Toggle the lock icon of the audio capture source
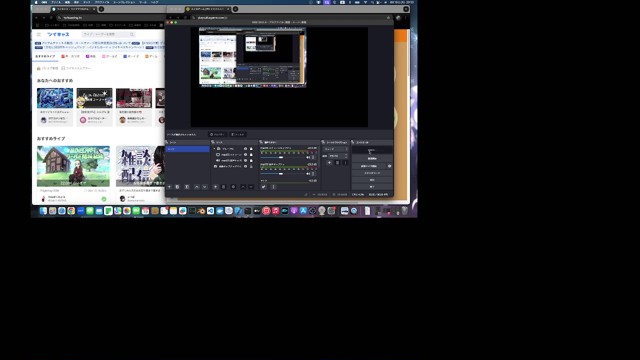This screenshot has height=360, width=640. (251, 160)
